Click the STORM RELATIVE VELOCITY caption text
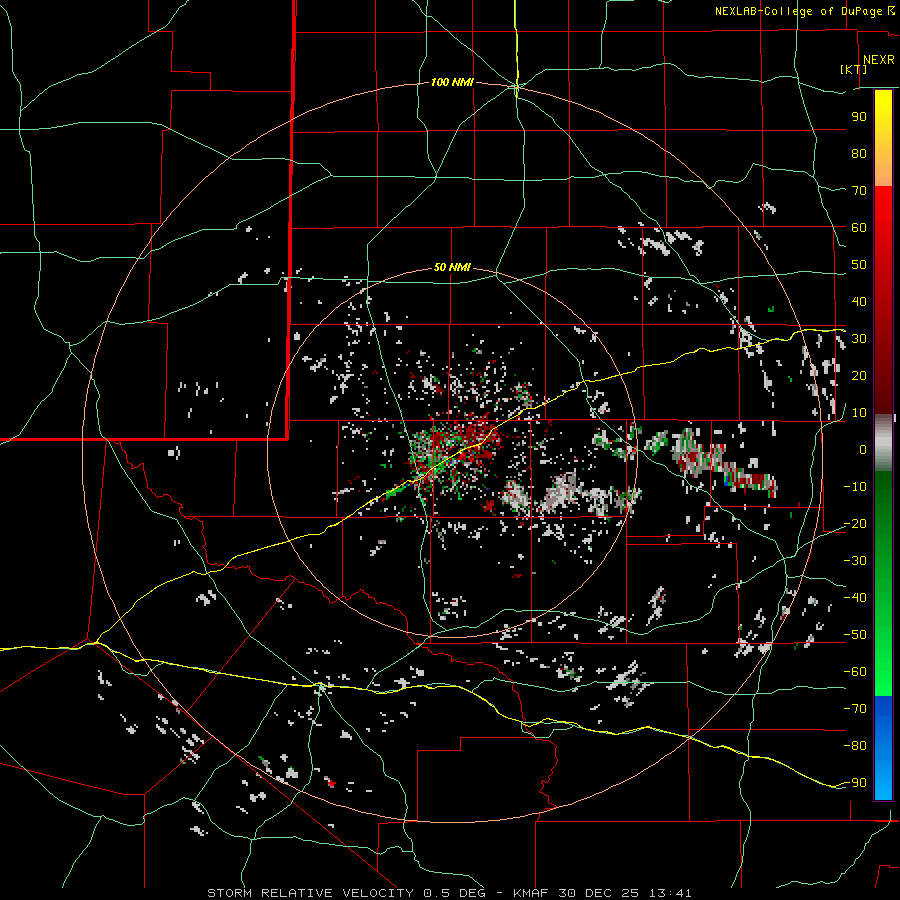Screen dimensions: 900x900 (x=310, y=893)
